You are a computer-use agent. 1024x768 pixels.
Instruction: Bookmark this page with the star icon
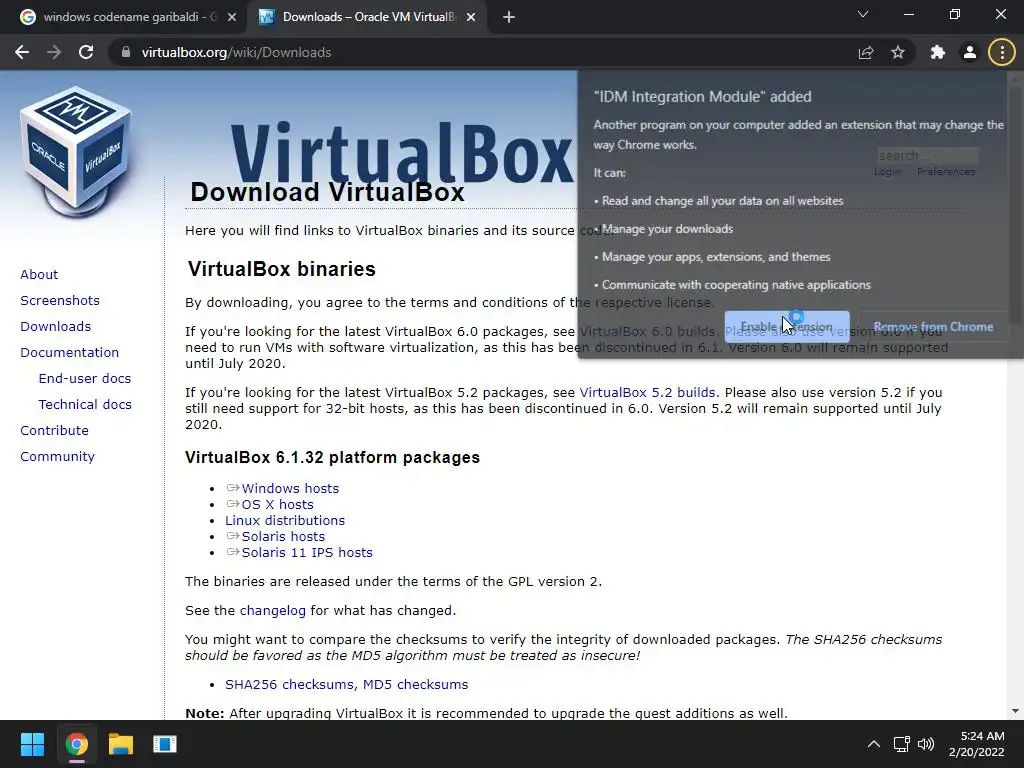898,52
